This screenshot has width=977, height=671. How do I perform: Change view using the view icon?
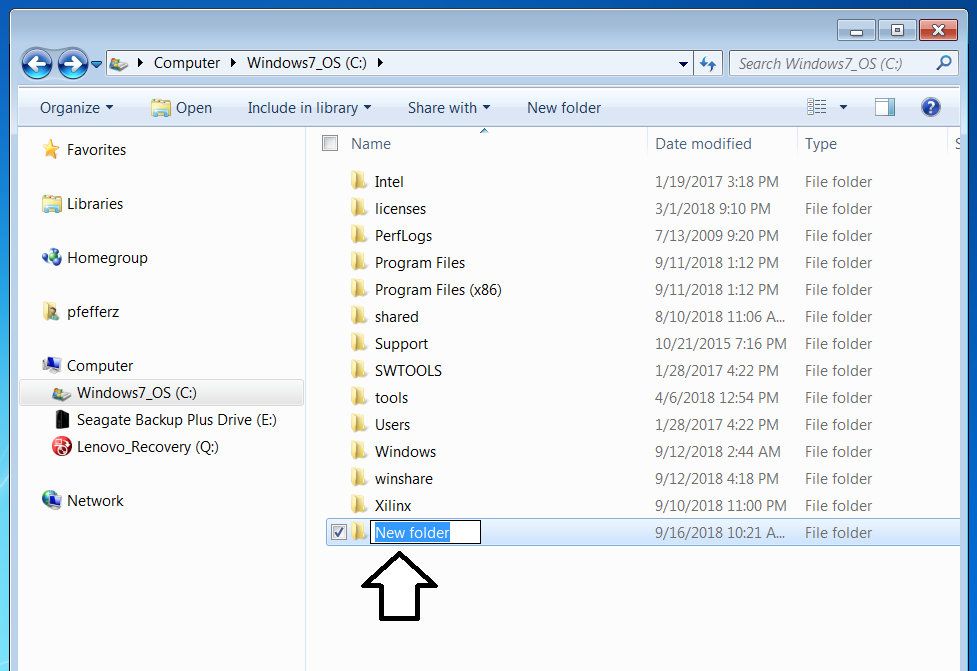point(817,107)
